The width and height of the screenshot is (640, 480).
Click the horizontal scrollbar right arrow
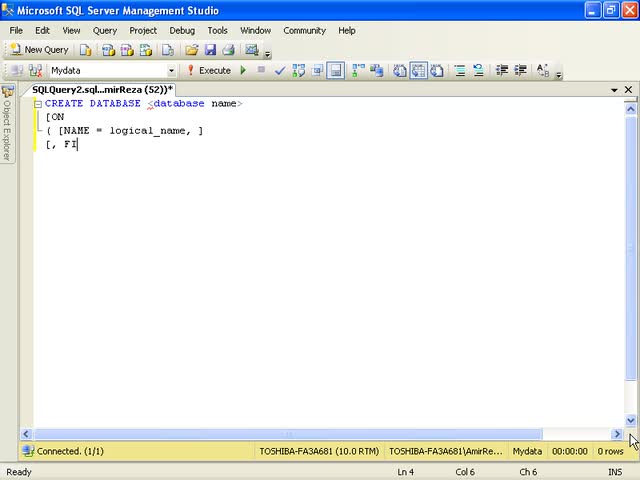point(617,434)
